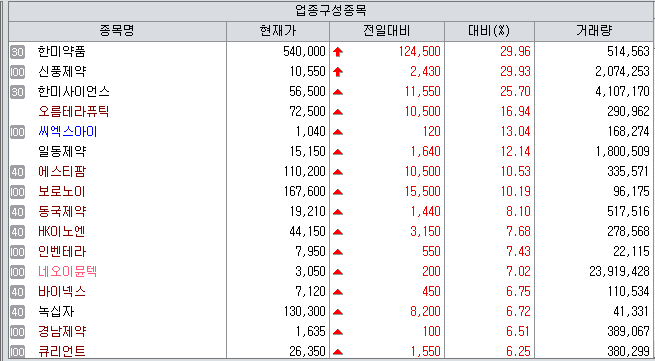Select the HK이노엔 stock name
This screenshot has width=655, height=361.
coord(61,232)
